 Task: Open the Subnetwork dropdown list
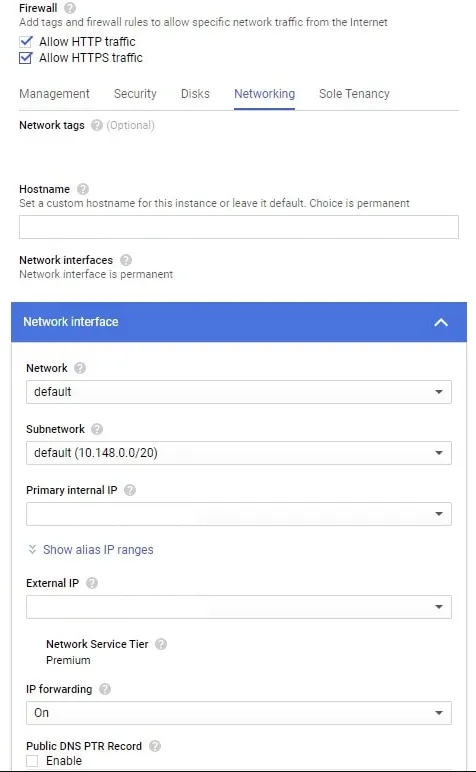(239, 453)
